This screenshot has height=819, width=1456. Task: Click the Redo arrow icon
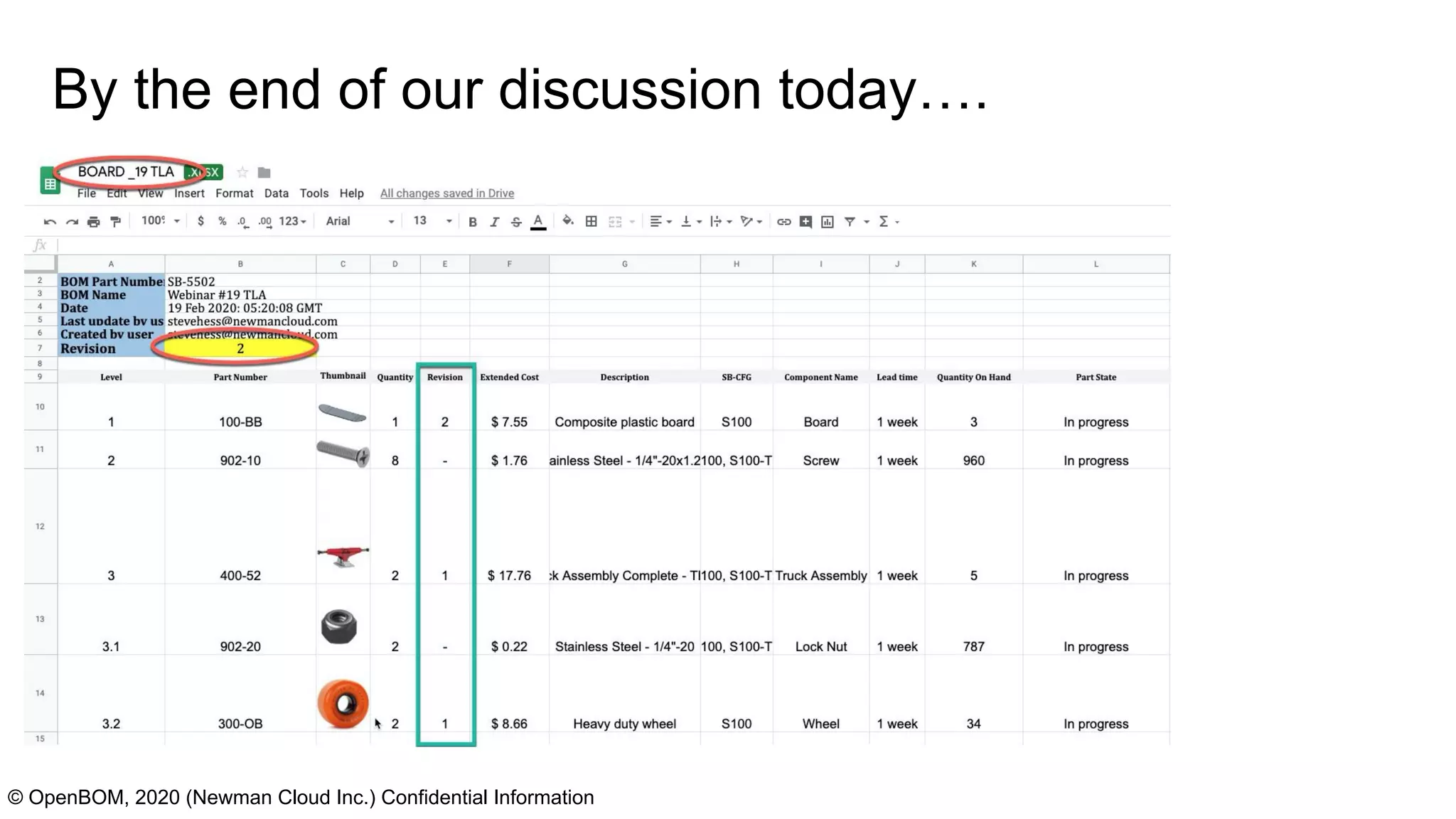[72, 222]
